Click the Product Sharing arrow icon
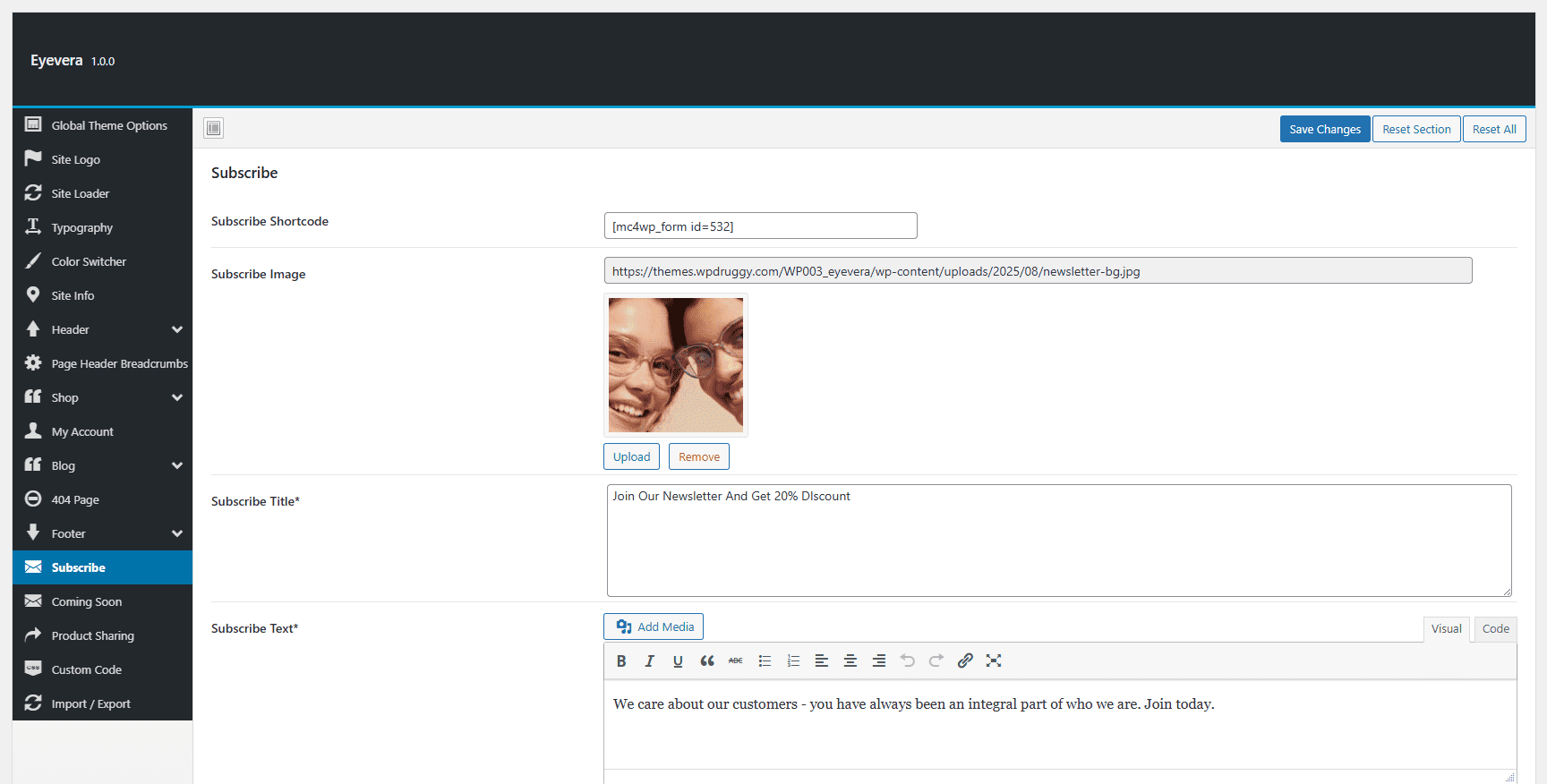 (33, 635)
